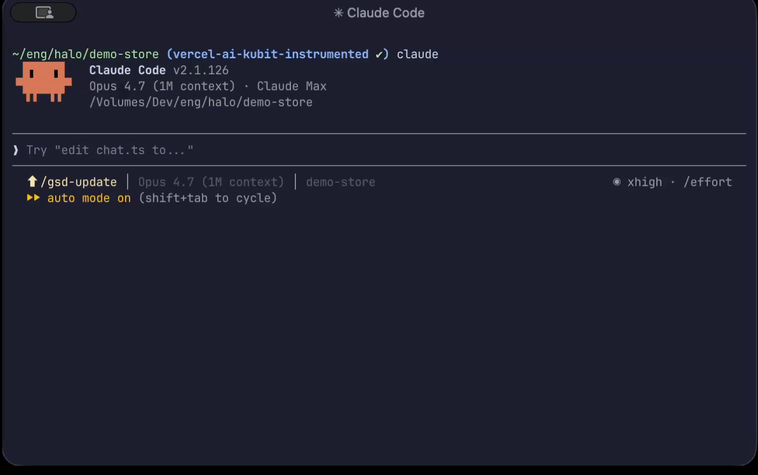Click the screen-share icon in the title bar
The width and height of the screenshot is (758, 475).
pos(44,12)
